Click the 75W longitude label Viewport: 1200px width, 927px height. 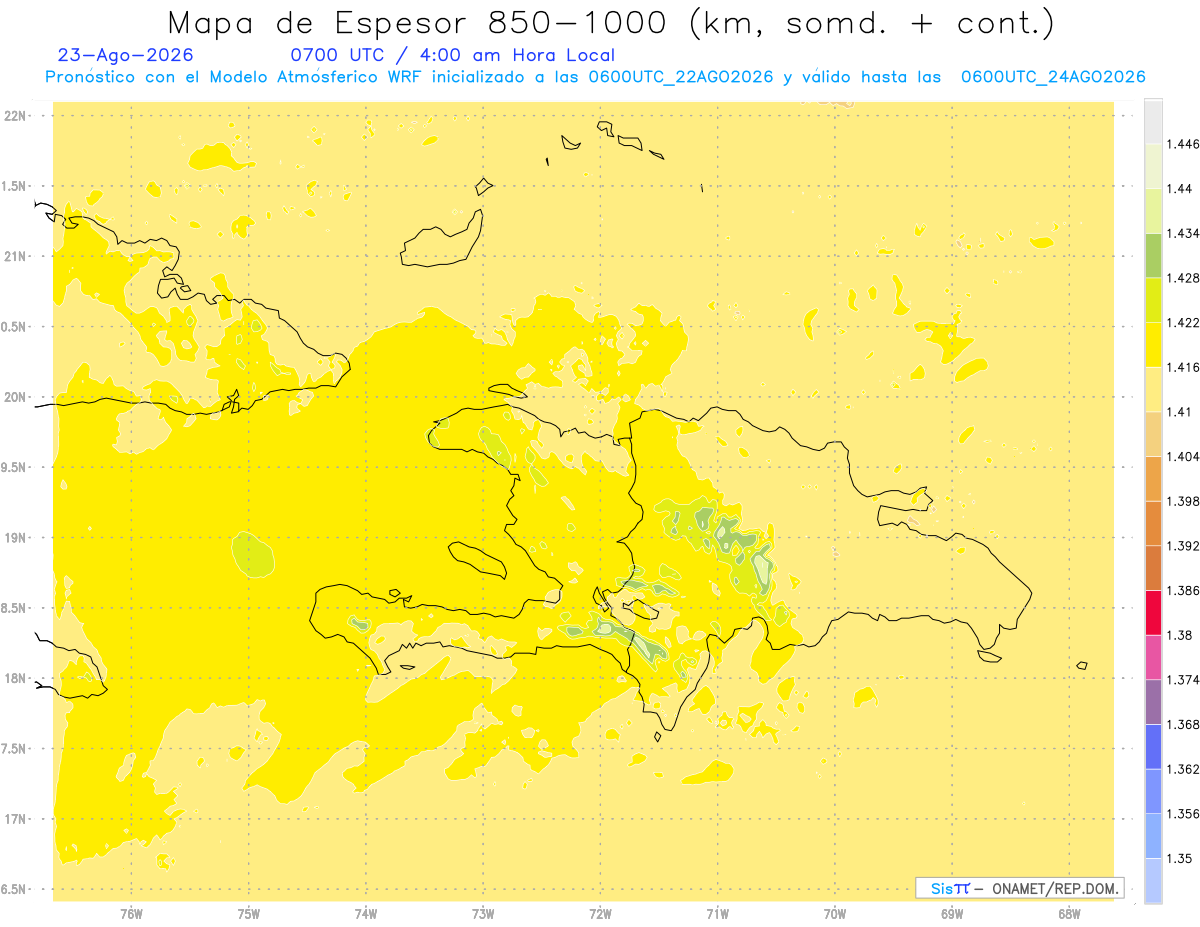[249, 913]
